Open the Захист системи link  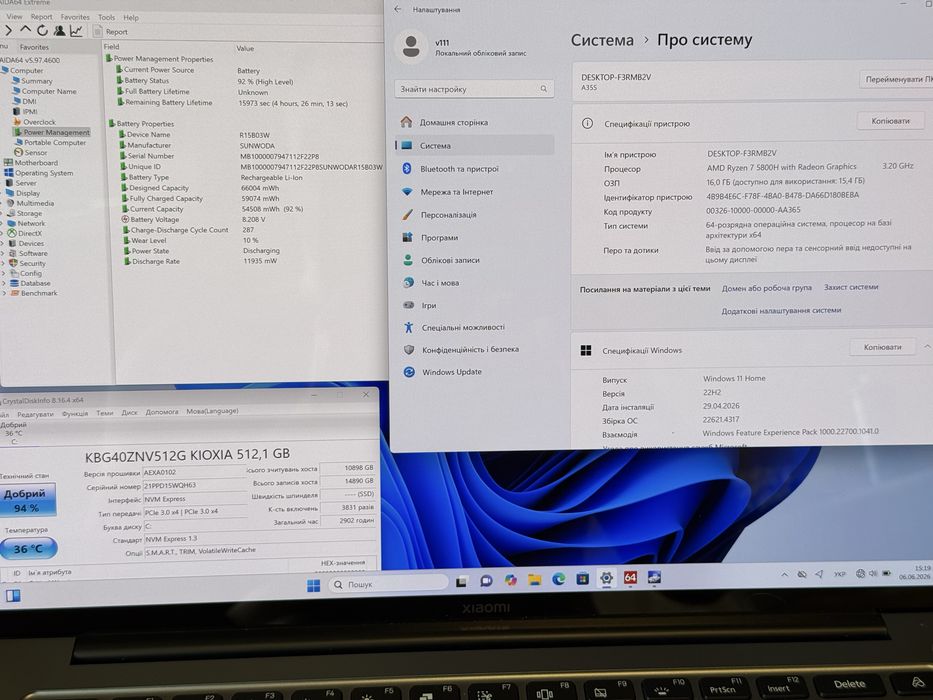pos(851,287)
